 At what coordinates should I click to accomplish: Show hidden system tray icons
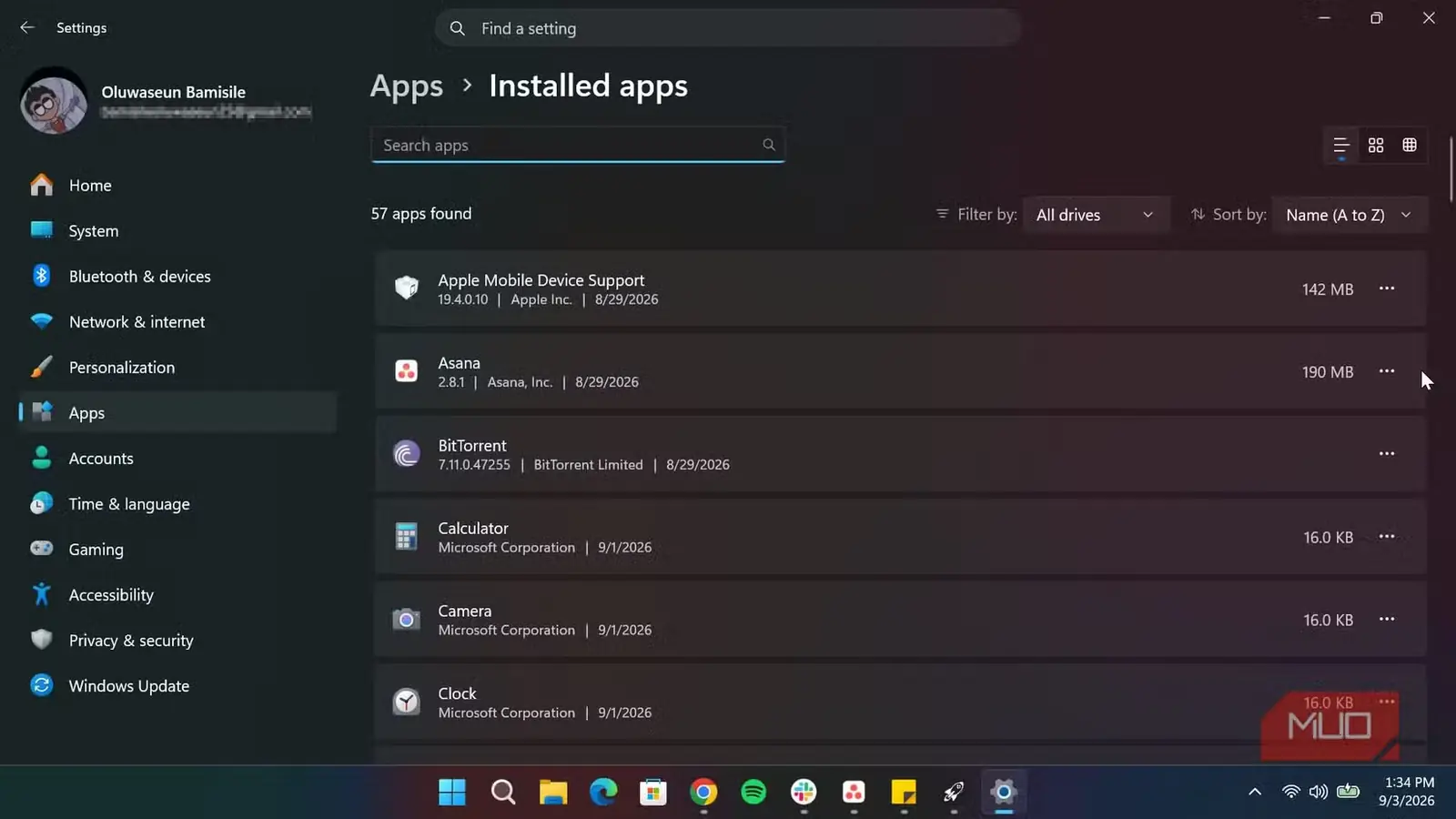pyautogui.click(x=1255, y=792)
